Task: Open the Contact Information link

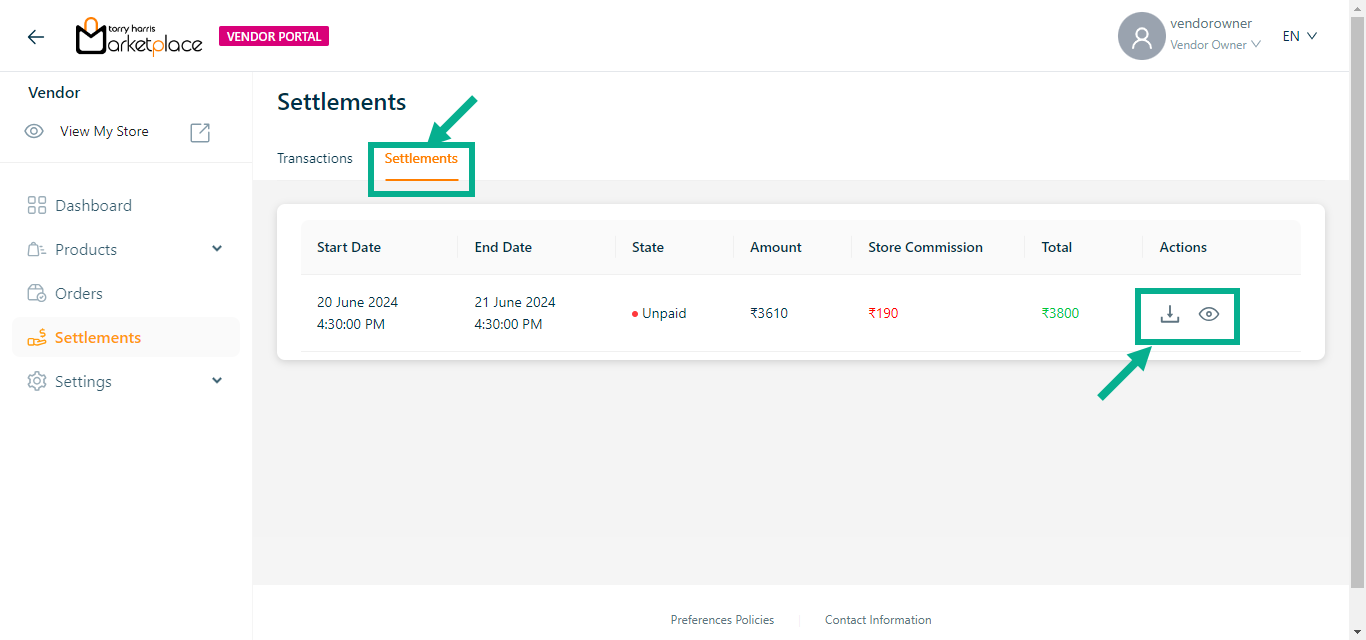Action: pos(878,620)
